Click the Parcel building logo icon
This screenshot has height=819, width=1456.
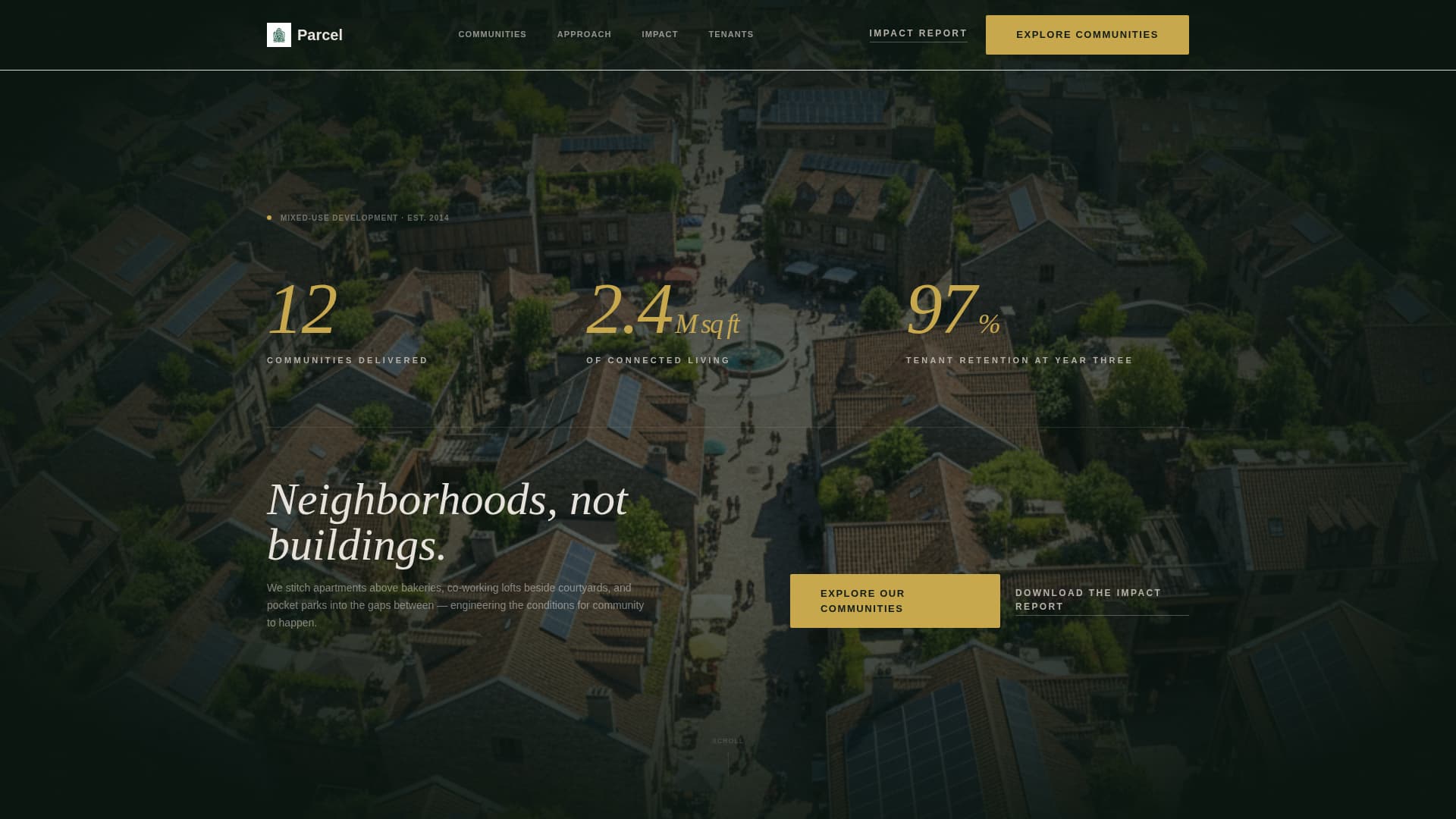[280, 34]
